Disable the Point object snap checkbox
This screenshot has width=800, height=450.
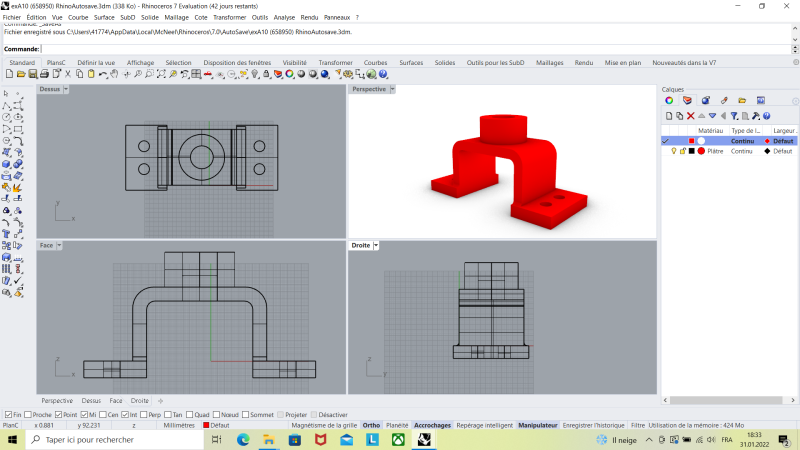point(58,414)
